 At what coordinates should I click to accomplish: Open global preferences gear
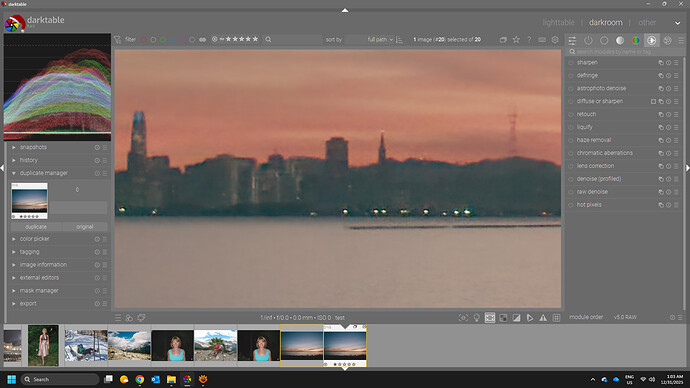[x=555, y=40]
